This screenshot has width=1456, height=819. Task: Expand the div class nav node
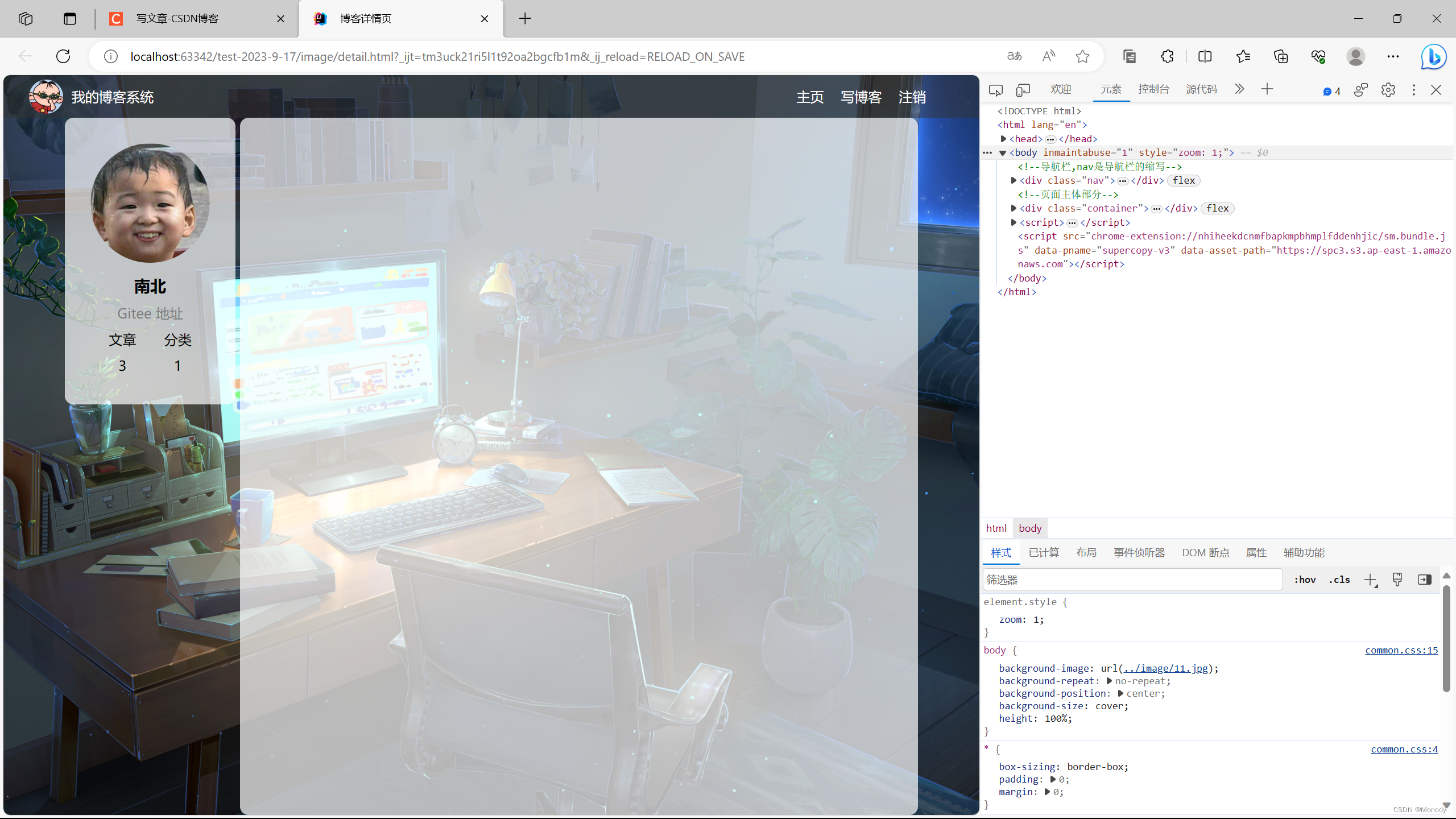pyautogui.click(x=1014, y=180)
